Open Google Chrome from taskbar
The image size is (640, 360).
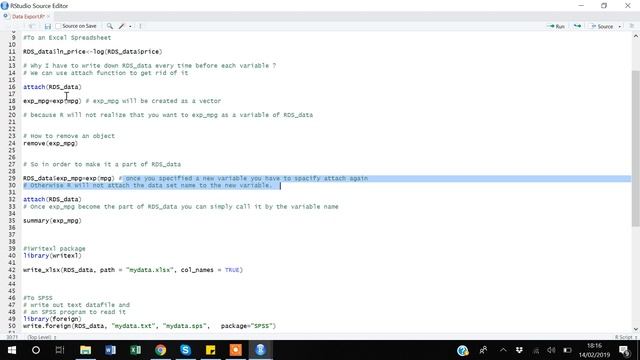[x=160, y=350]
